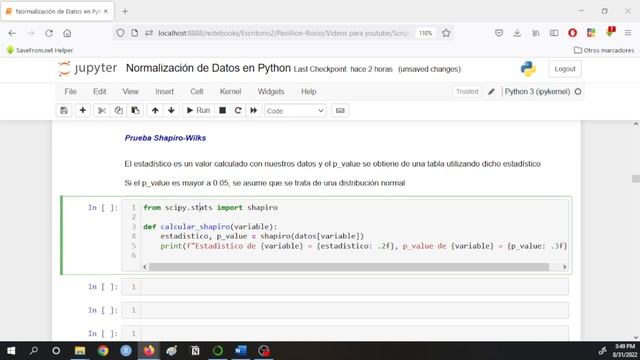Reload the page in the browser
Viewport: 640px width, 360px height.
click(x=49, y=33)
